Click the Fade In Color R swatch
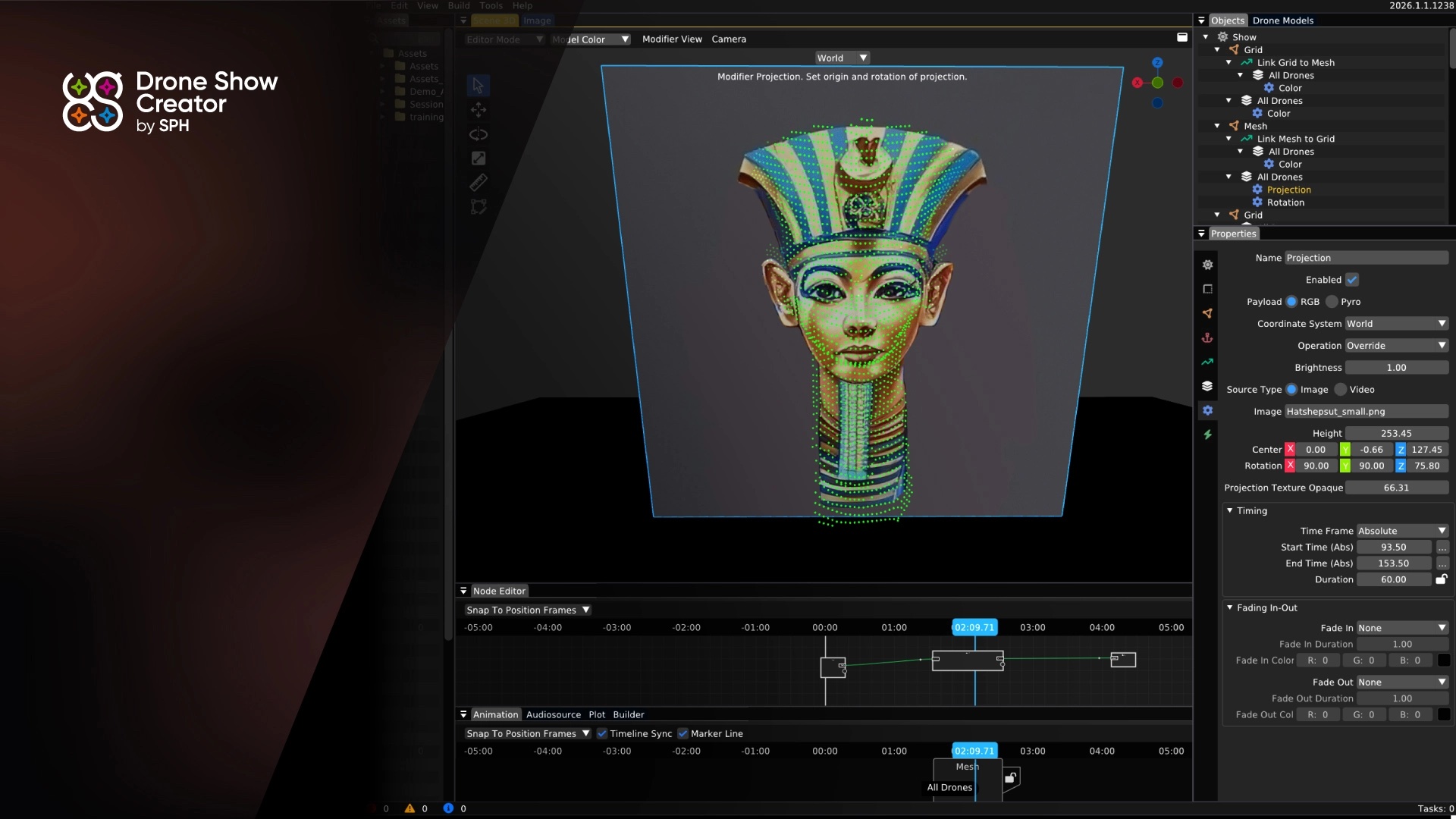Screen dimensions: 1456x819 [x=1318, y=661]
